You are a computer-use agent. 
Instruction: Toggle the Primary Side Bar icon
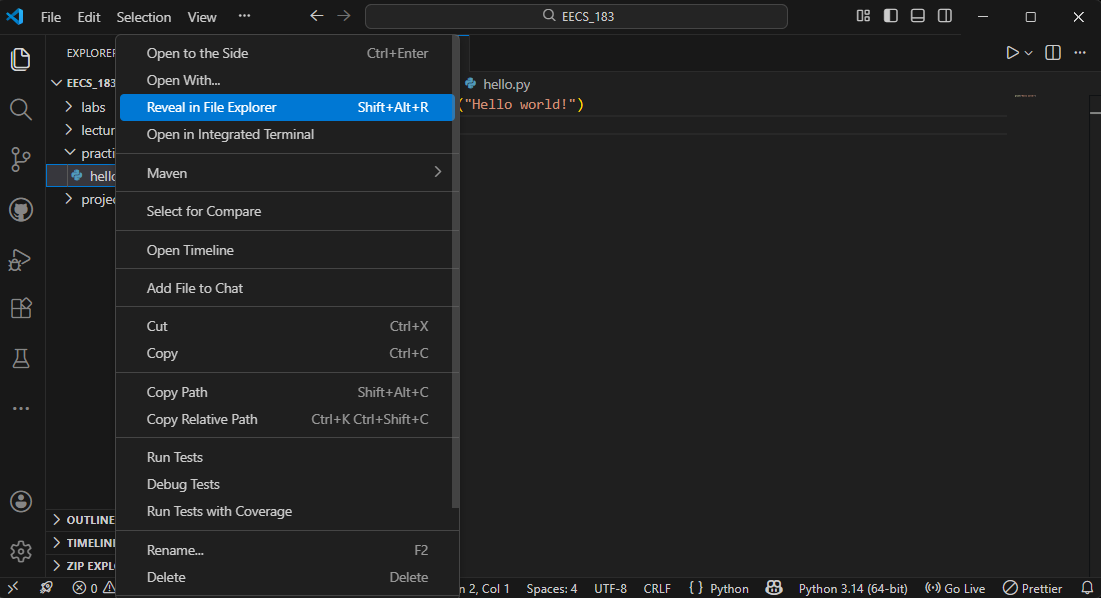(890, 16)
